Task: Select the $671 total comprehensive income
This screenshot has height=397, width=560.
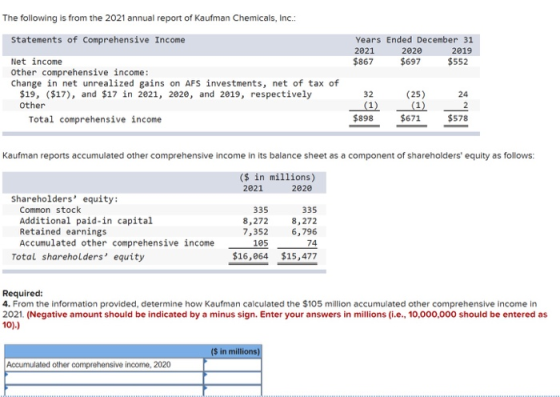Action: pos(410,118)
